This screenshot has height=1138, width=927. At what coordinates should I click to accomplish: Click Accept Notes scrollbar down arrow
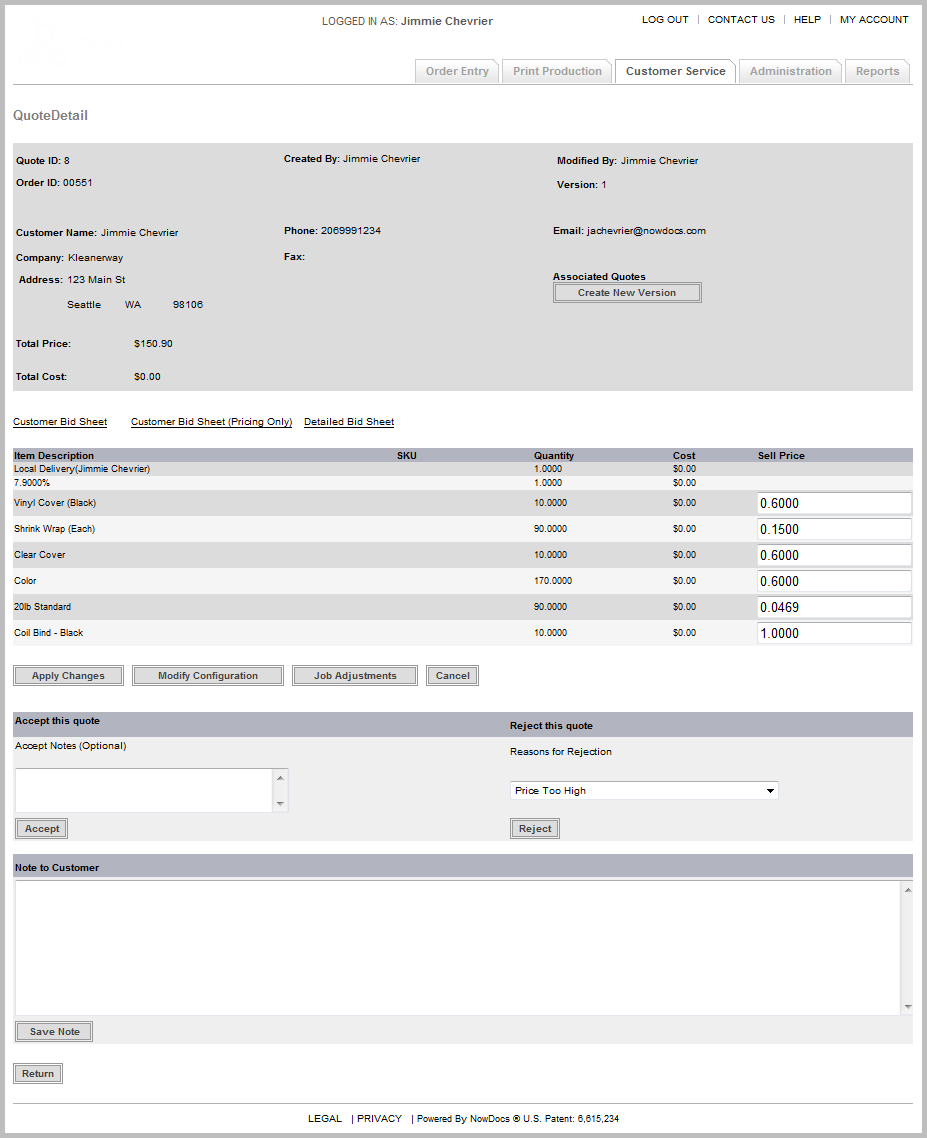tap(280, 803)
